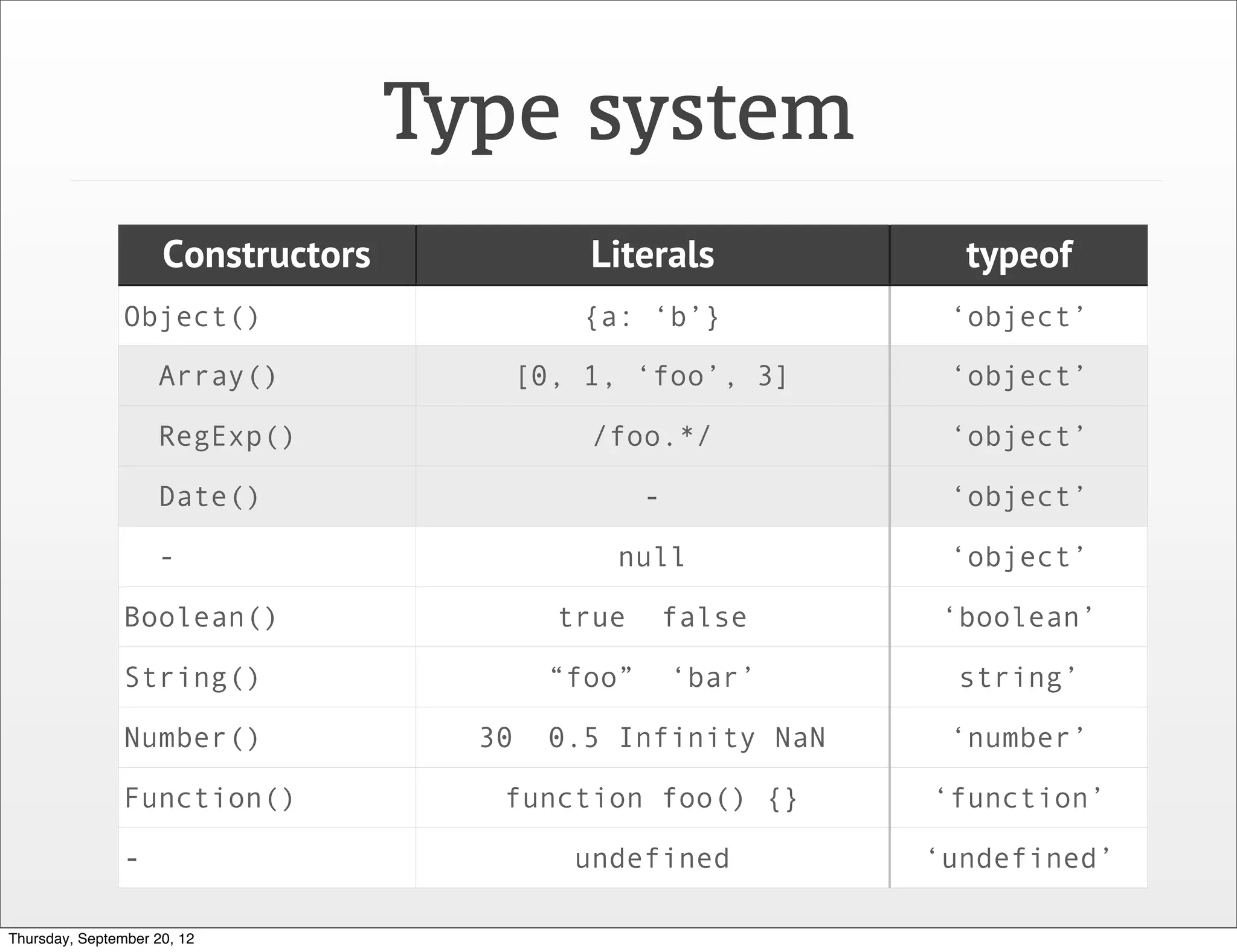The width and height of the screenshot is (1237, 952).
Task: Click the Object() constructor cell
Action: click(267, 315)
